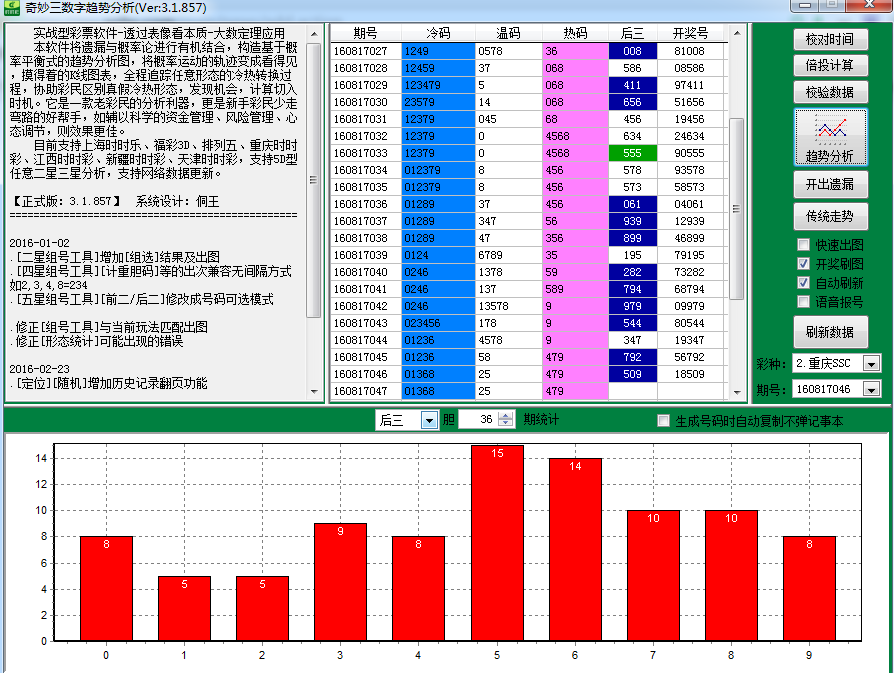Image resolution: width=894 pixels, height=673 pixels.
Task: Enable the 语音报号 checkbox
Action: click(x=803, y=301)
